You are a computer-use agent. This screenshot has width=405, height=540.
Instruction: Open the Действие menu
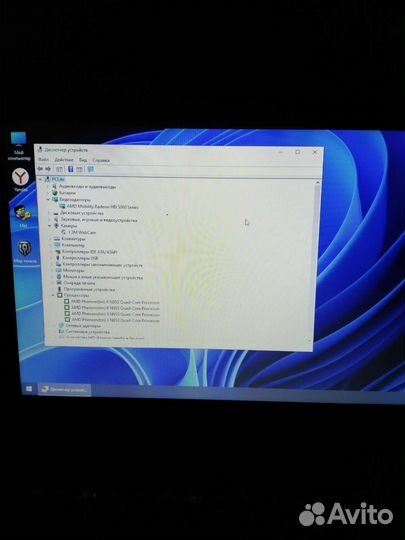click(x=64, y=160)
